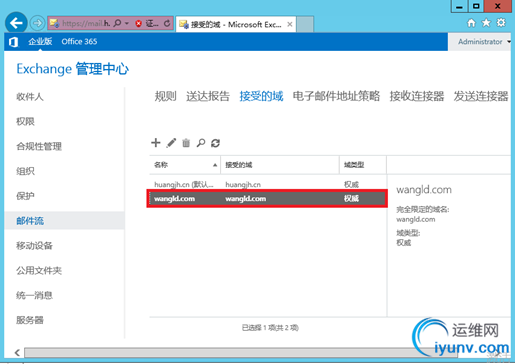Open 收件人 in the left navigation

(x=30, y=97)
